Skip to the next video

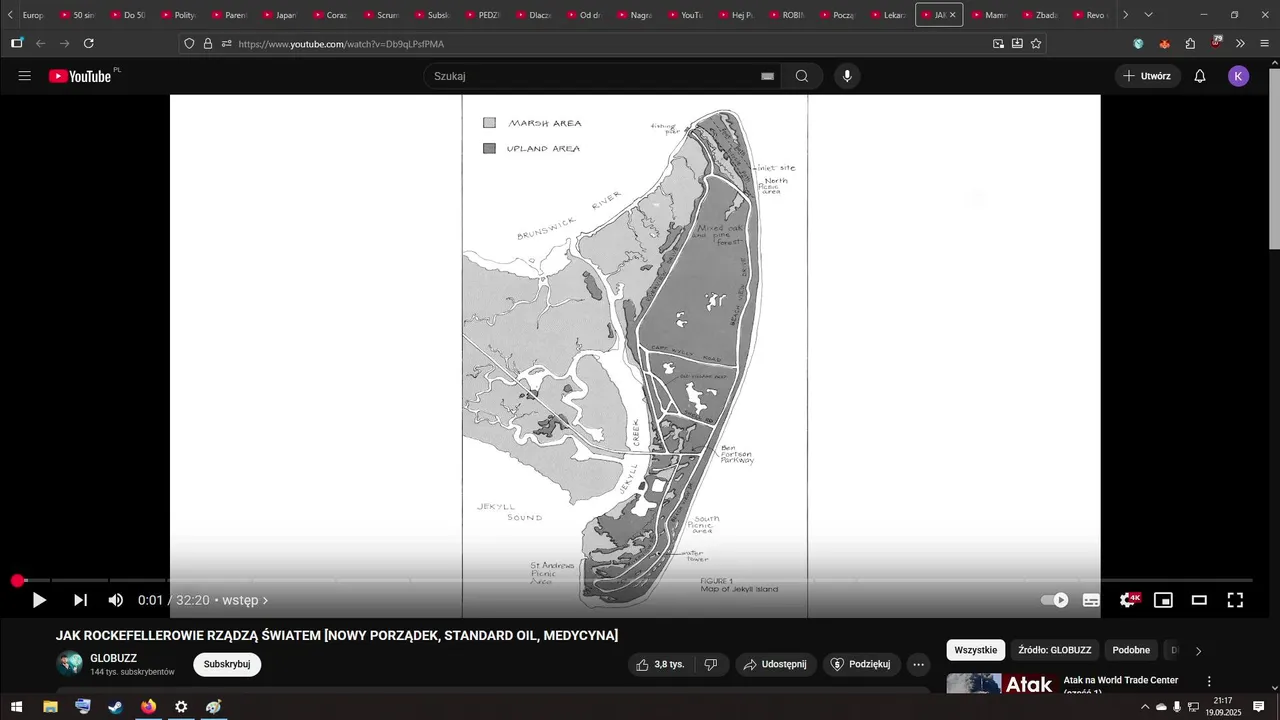80,600
